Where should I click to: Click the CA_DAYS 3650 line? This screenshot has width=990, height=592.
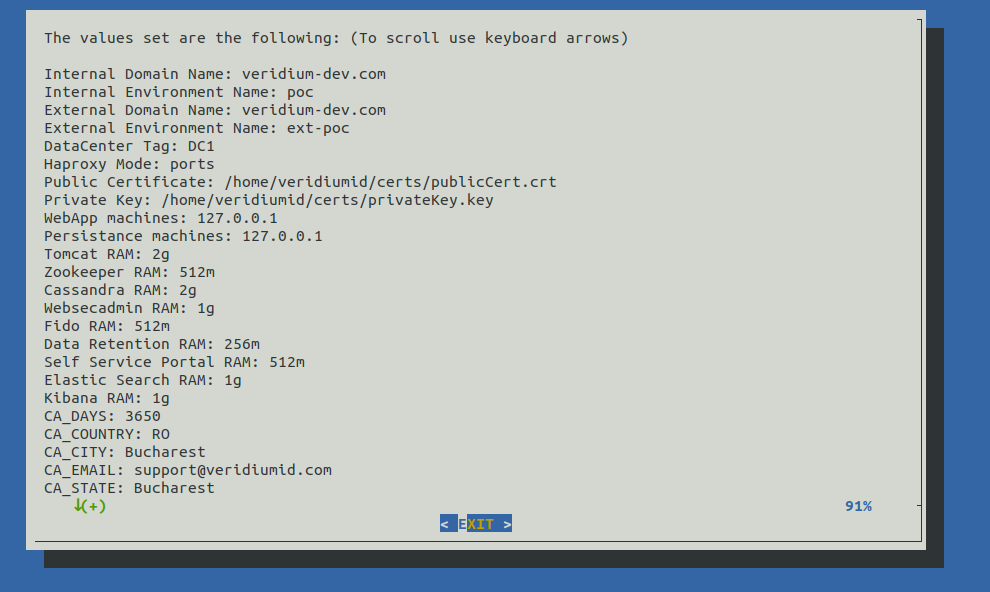click(x=102, y=416)
